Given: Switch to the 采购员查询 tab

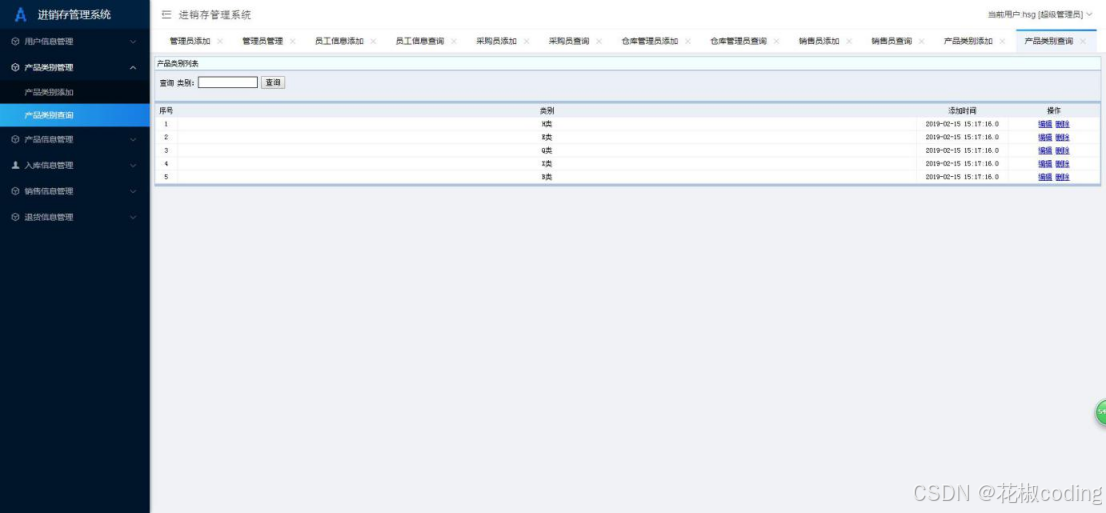Looking at the screenshot, I should 569,41.
